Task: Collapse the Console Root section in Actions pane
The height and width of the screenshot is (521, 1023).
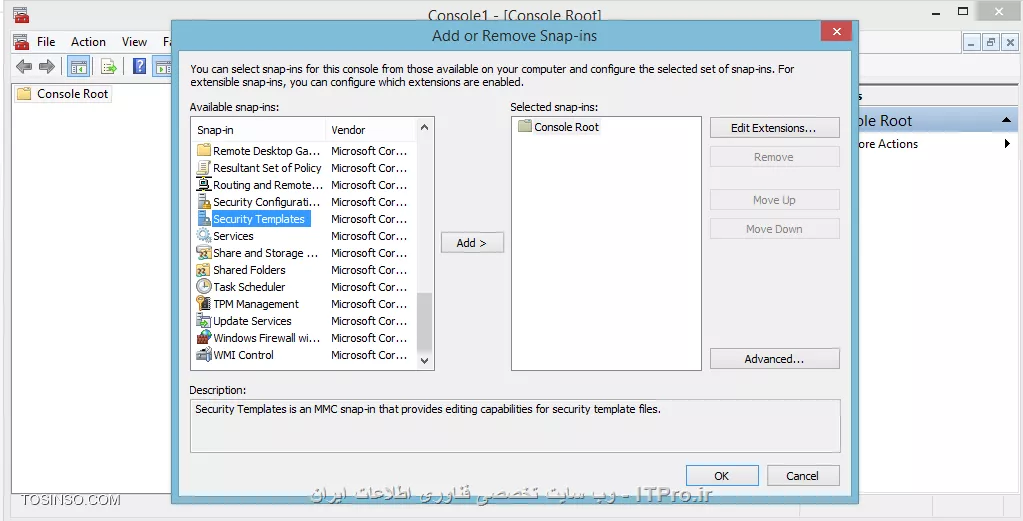Action: [x=1006, y=120]
